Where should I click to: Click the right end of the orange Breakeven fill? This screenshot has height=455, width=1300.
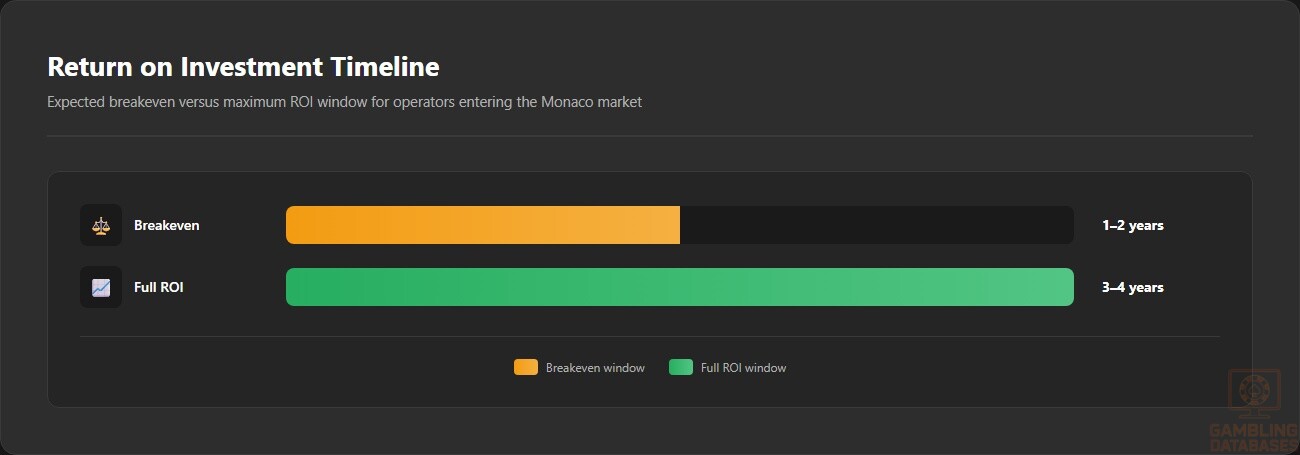(x=673, y=225)
